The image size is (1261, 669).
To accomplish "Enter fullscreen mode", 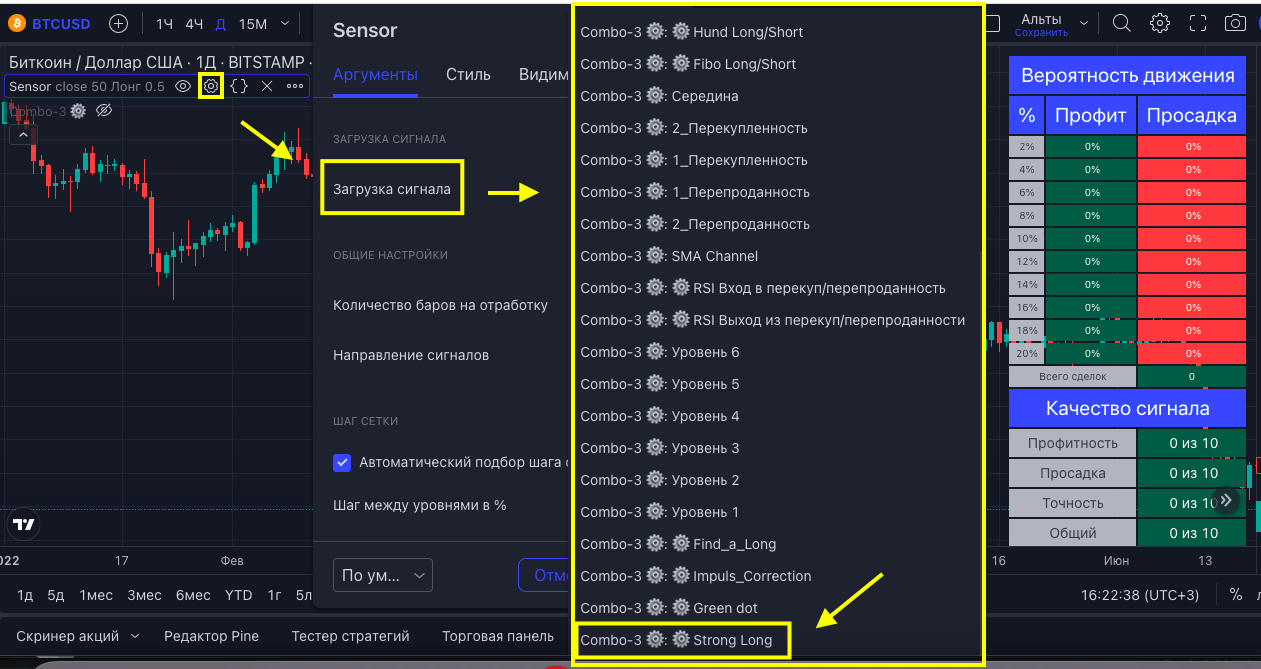I will coord(1198,23).
